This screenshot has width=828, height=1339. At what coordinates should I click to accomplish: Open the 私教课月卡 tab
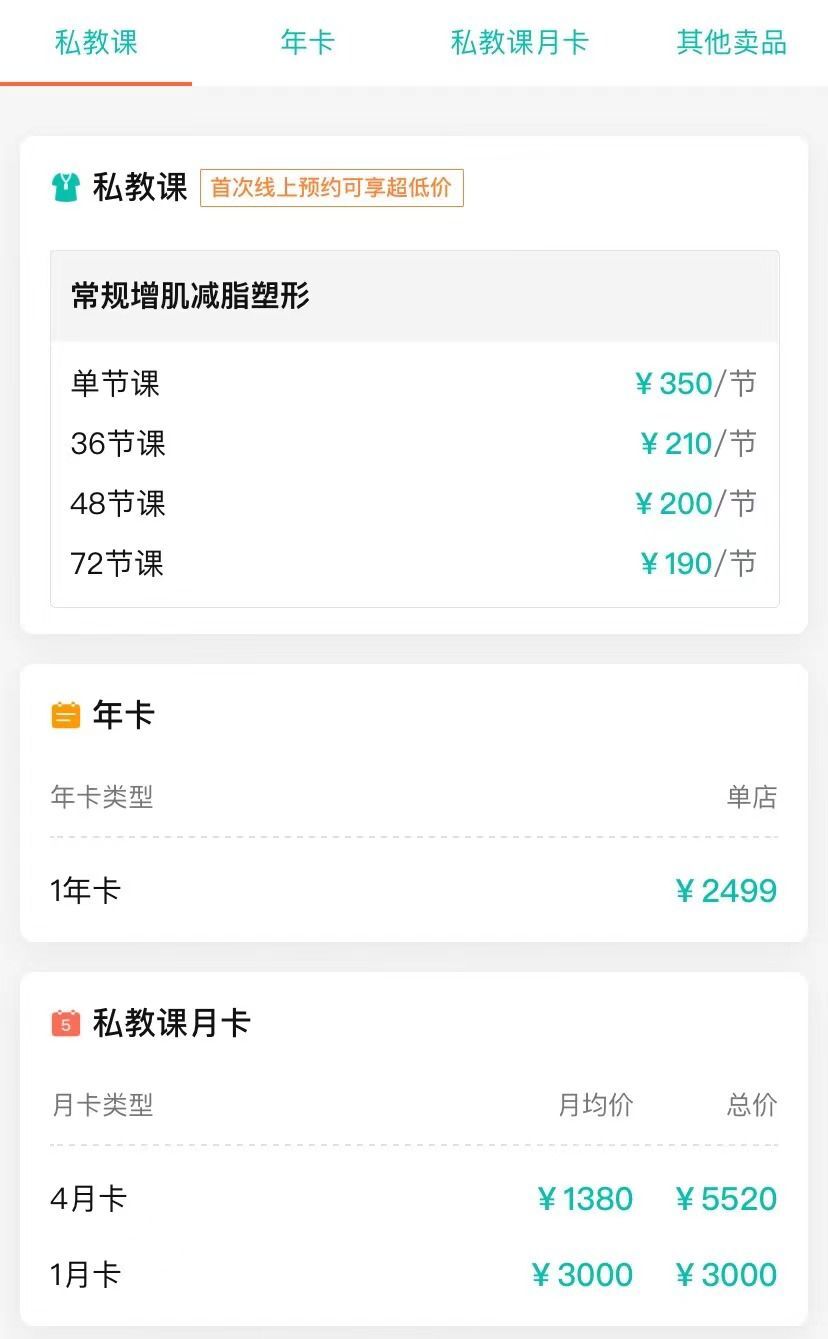pos(519,42)
